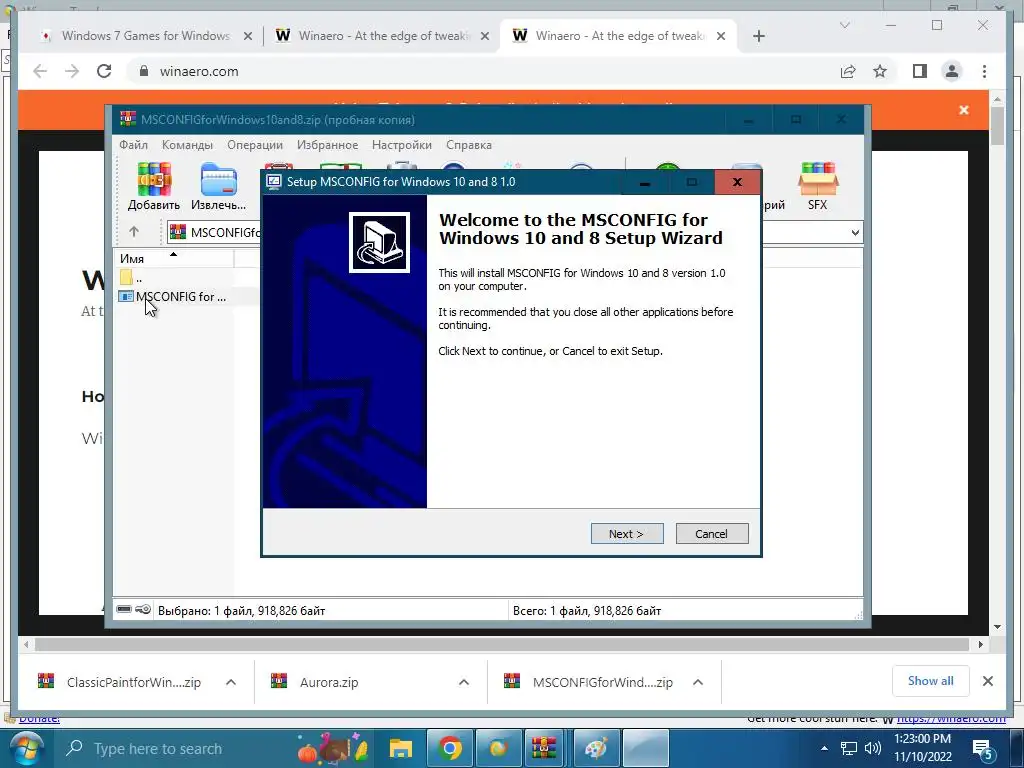
Task: Click the winaero.com address bar
Action: (x=483, y=71)
